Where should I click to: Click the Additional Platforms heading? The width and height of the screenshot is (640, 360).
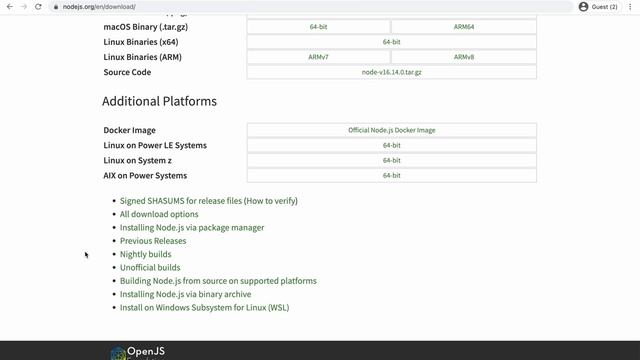pyautogui.click(x=160, y=101)
